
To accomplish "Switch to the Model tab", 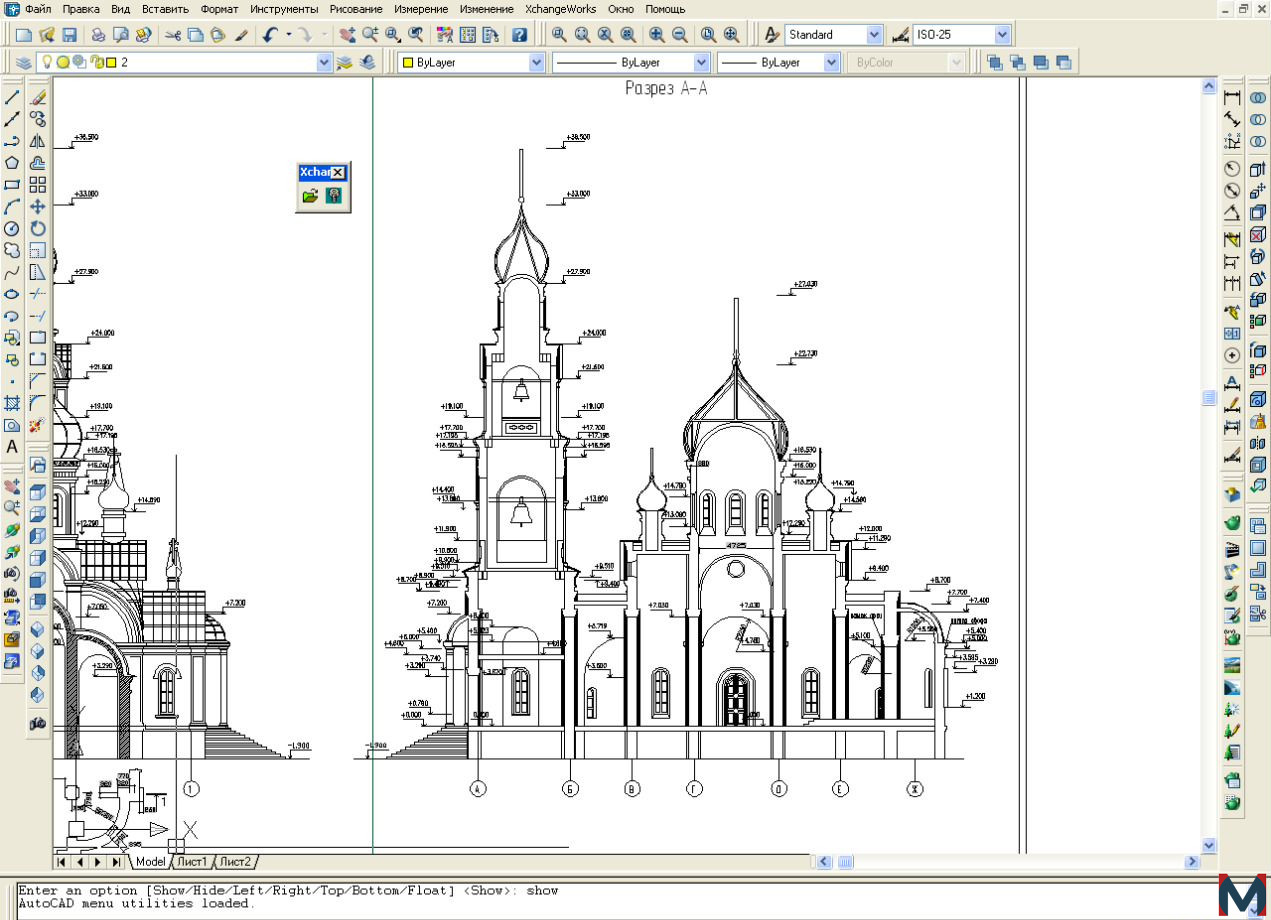I will 150,861.
